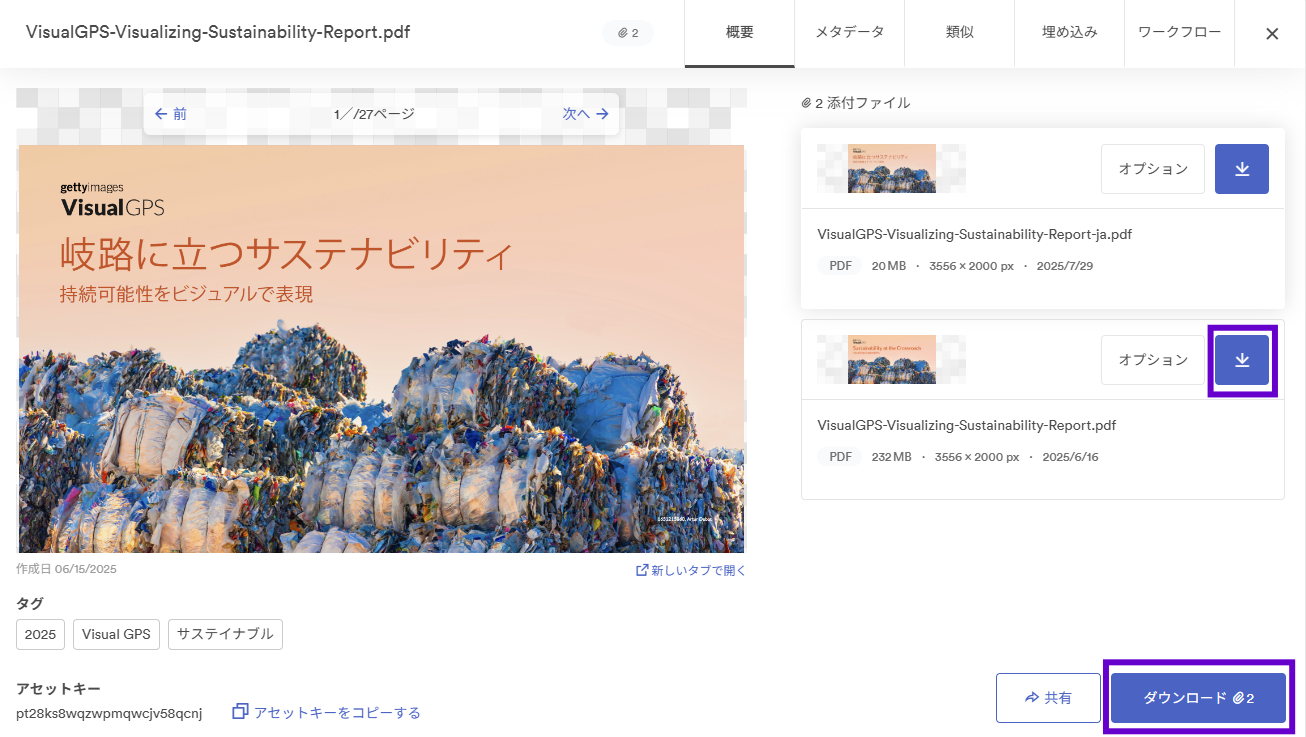Screen dimensions: 1306x737
Task: Open thumbnail of the 232 MB attachment
Action: pos(891,360)
